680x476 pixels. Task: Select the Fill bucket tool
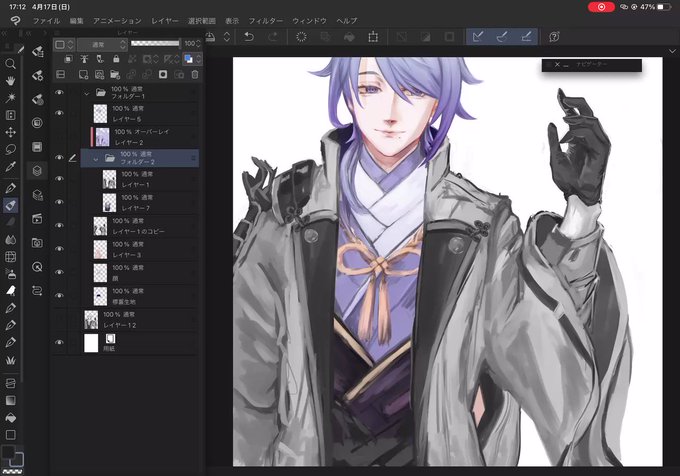[10, 417]
